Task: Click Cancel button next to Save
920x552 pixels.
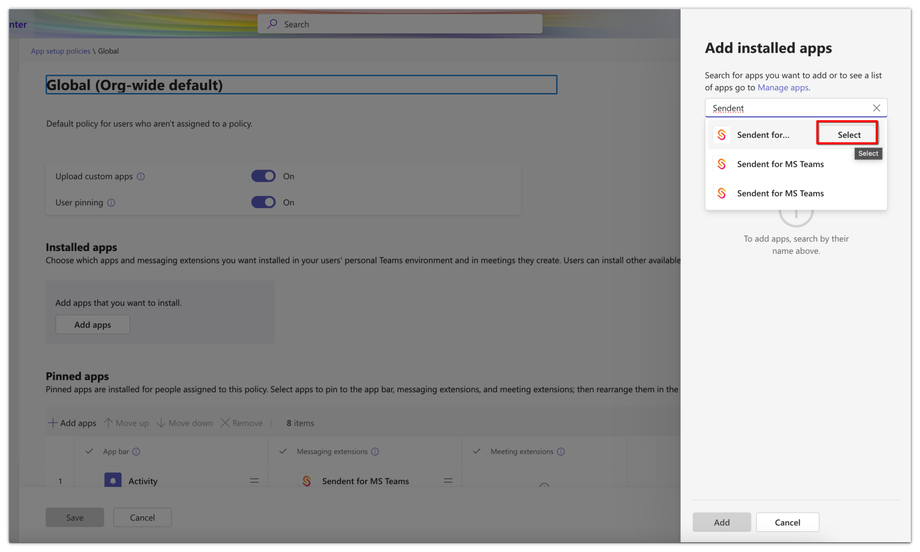Action: 142,517
